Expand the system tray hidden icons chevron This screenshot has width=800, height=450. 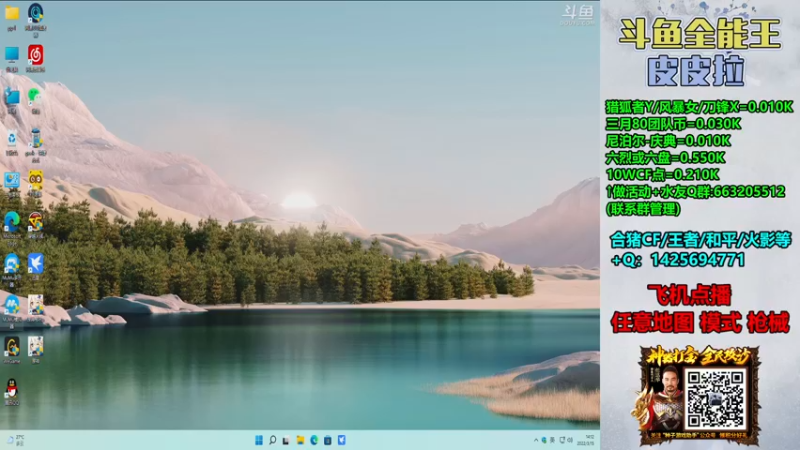536,440
